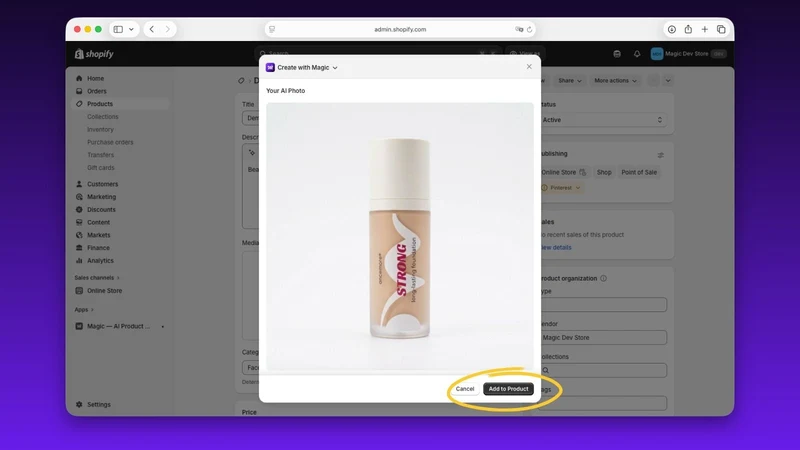
Task: Open the notifications bell
Action: (x=637, y=54)
